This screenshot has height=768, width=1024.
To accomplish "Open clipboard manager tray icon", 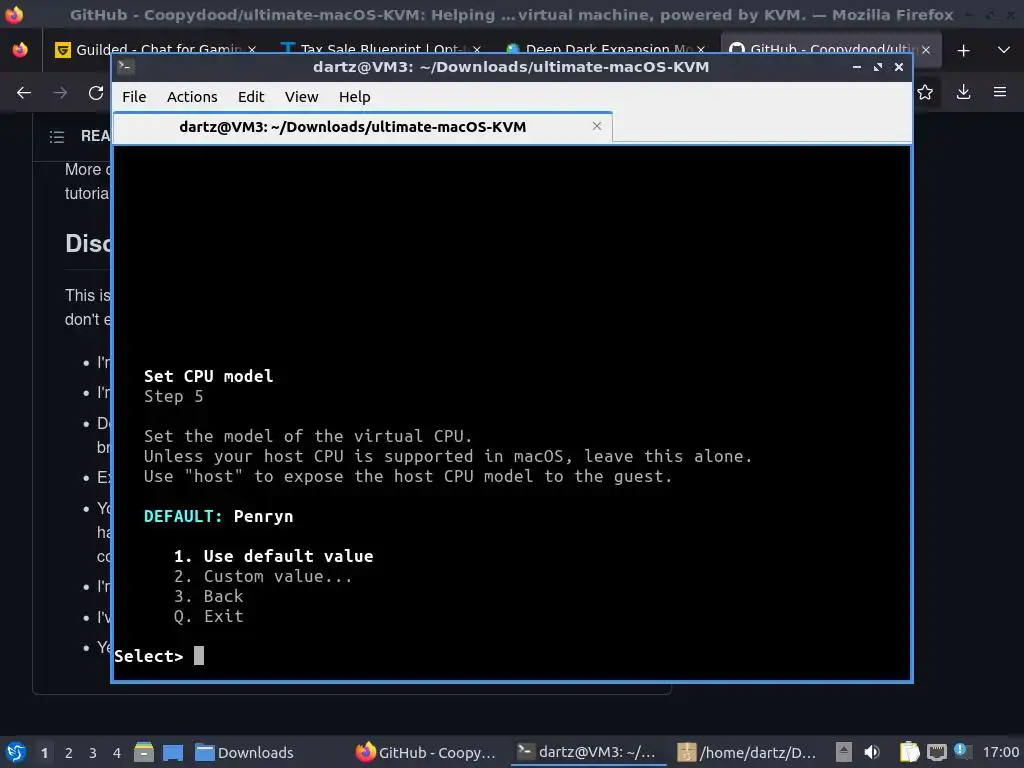I will coord(909,752).
